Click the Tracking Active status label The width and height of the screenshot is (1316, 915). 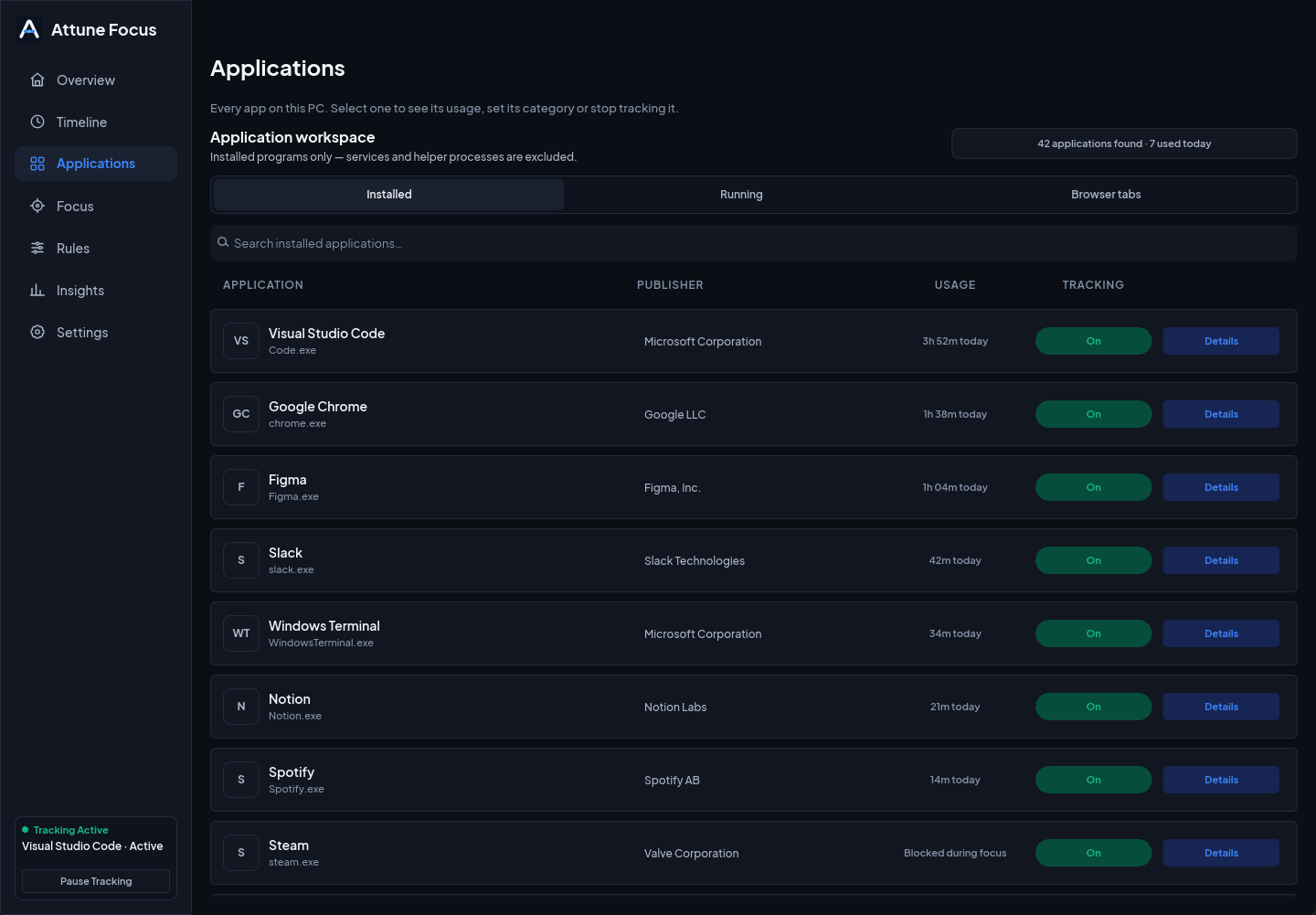(70, 830)
